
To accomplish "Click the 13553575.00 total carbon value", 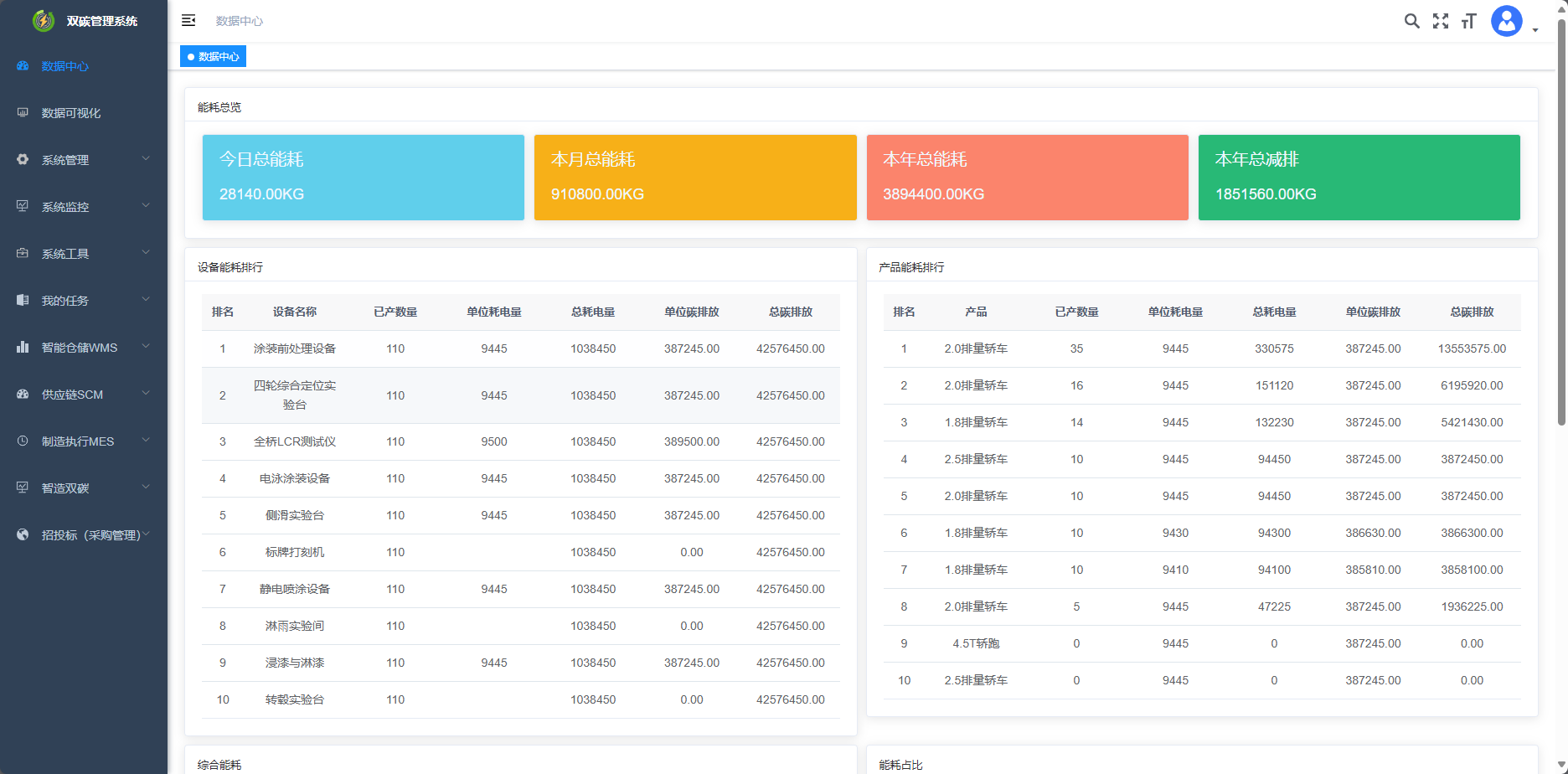I will pos(1472,348).
